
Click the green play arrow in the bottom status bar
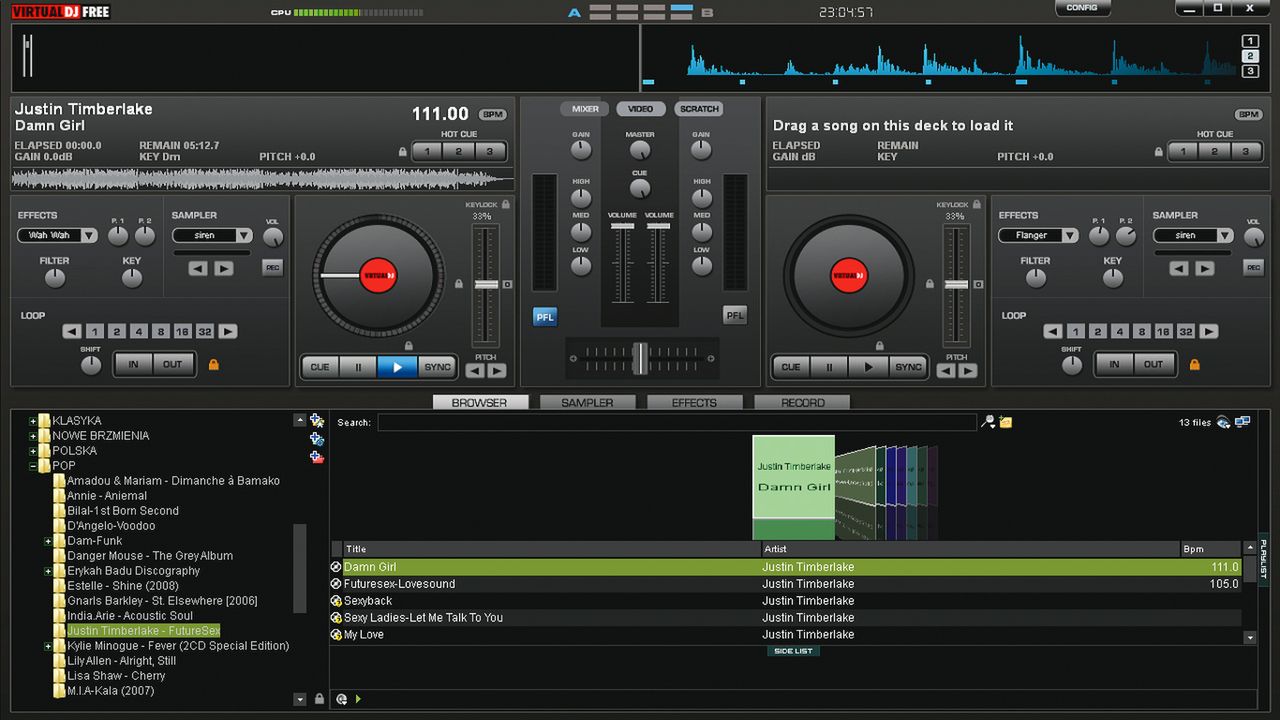[x=358, y=699]
